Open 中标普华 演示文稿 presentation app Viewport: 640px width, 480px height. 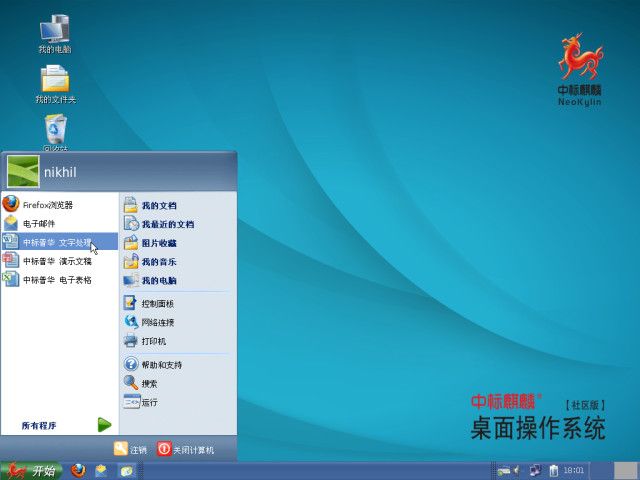pos(56,261)
